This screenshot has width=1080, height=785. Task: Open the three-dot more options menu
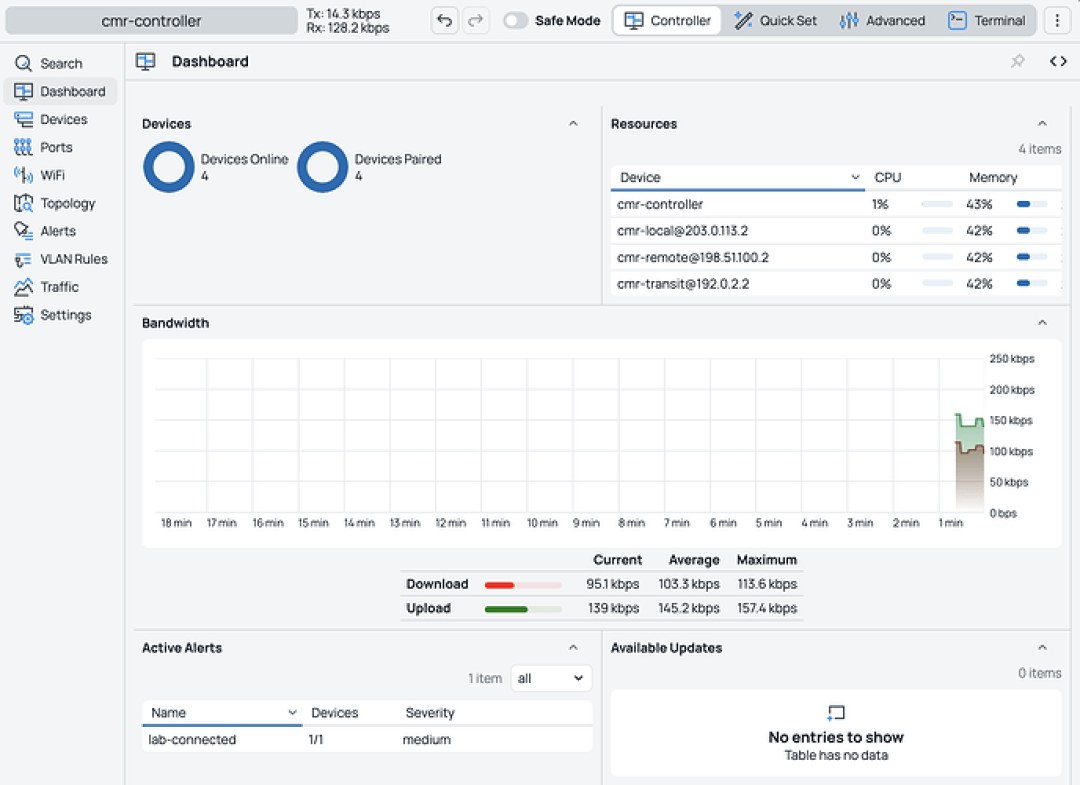point(1057,21)
